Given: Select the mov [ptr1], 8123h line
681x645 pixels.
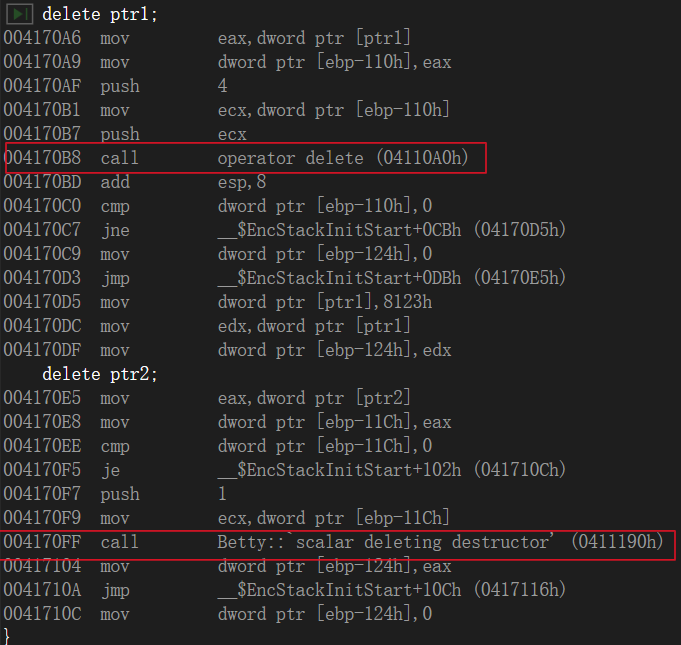Looking at the screenshot, I should tap(218, 302).
